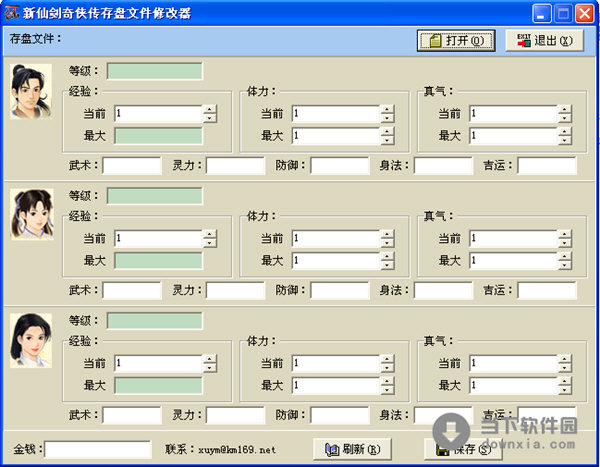This screenshot has width=600, height=467.
Task: Click the long black-haired woman portrait
Action: click(31, 341)
